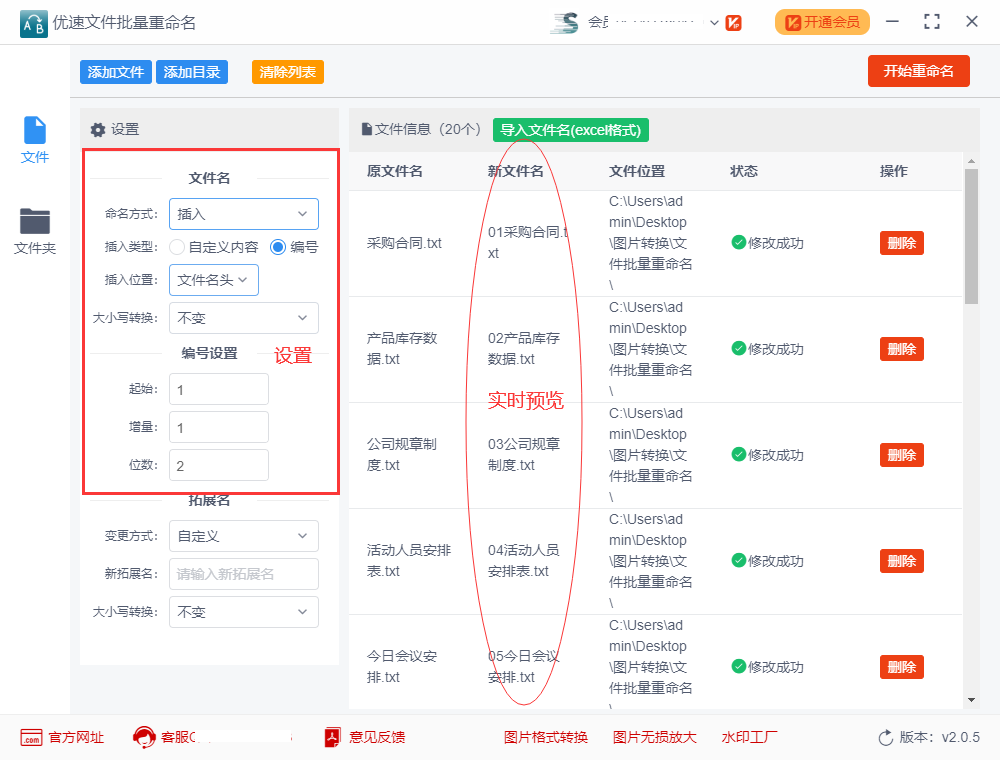Click green success icon for 公司规章制度.txt

pos(739,454)
